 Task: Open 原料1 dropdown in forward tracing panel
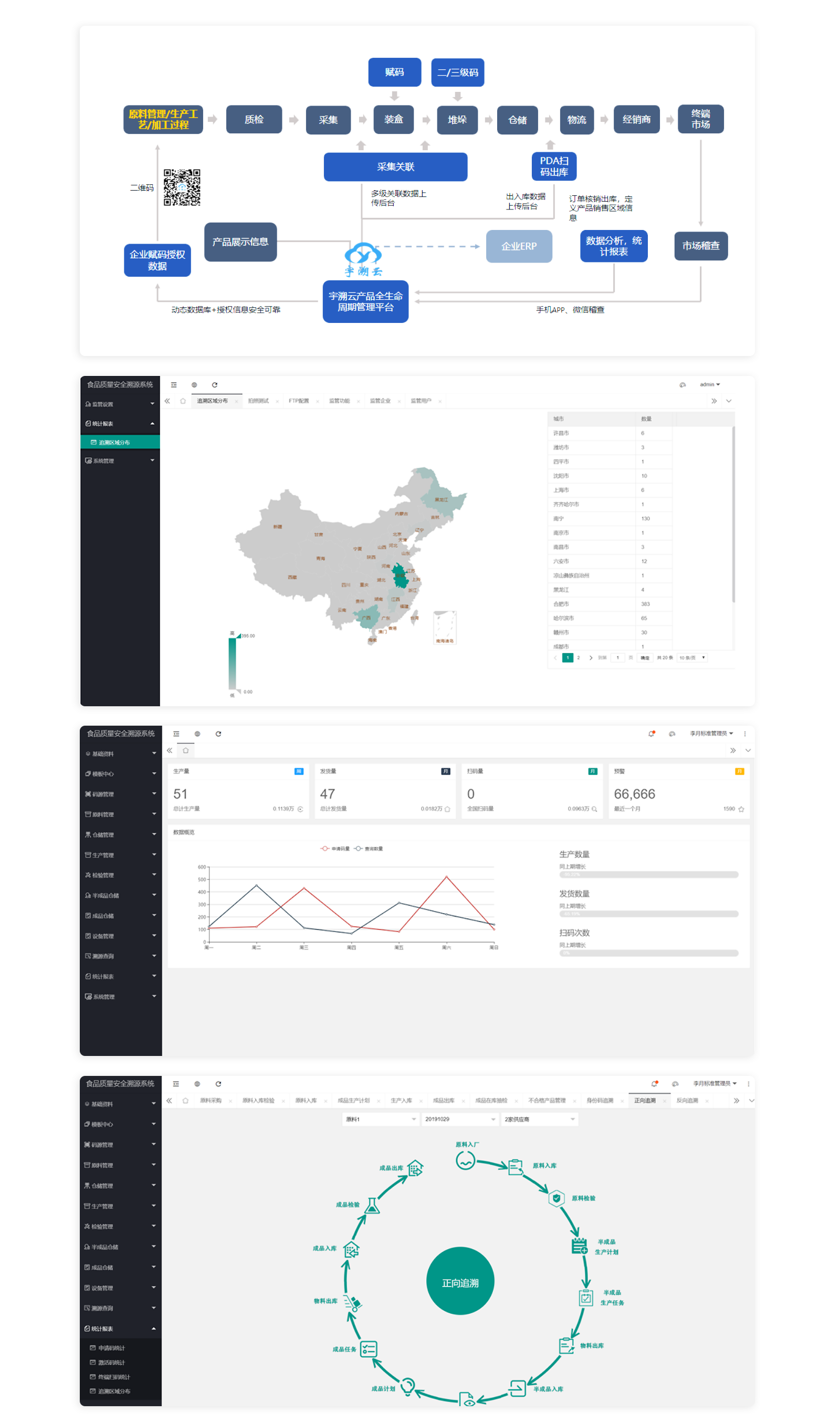tap(381, 1119)
